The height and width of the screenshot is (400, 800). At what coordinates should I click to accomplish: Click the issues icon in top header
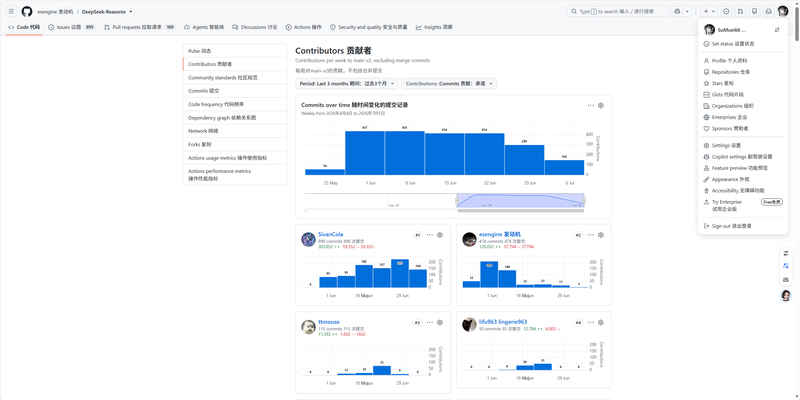[727, 11]
